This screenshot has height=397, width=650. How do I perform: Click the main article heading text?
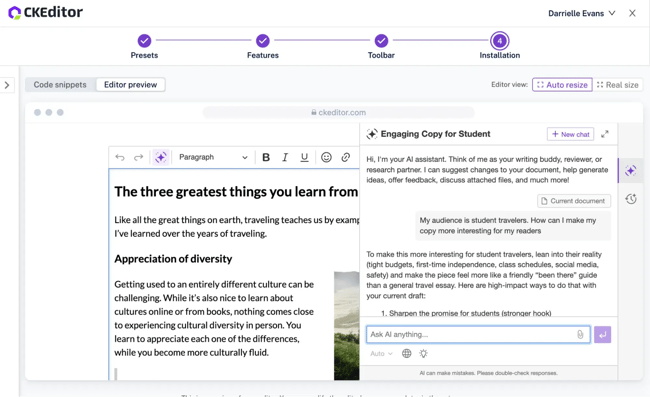[236, 192]
